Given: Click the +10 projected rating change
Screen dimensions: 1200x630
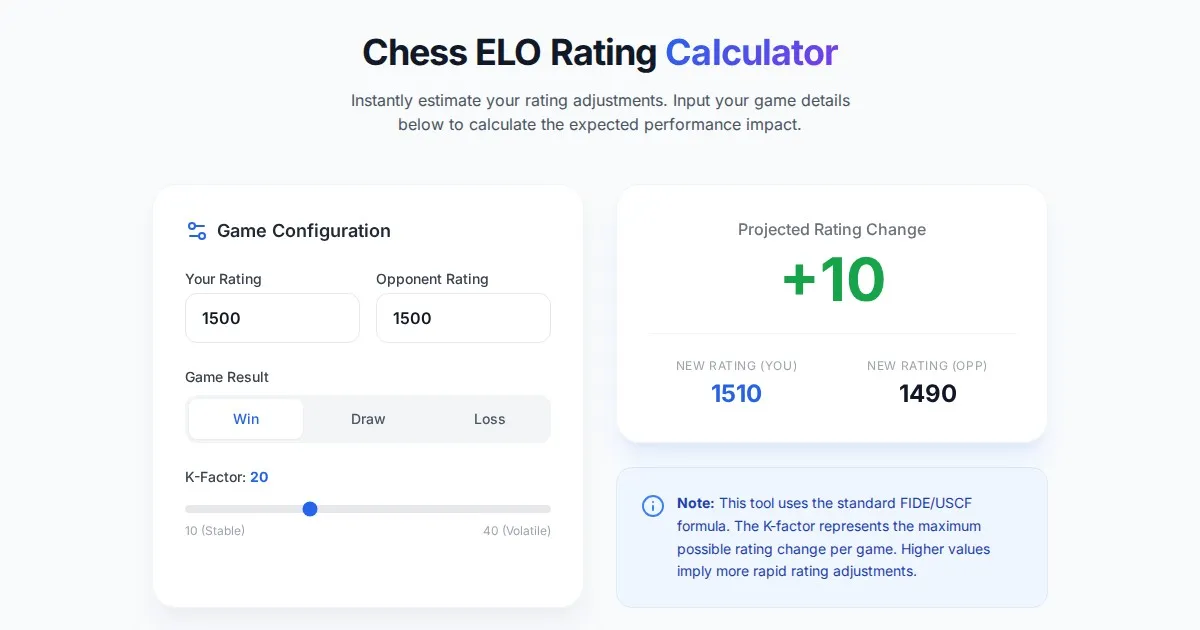Looking at the screenshot, I should tap(832, 279).
